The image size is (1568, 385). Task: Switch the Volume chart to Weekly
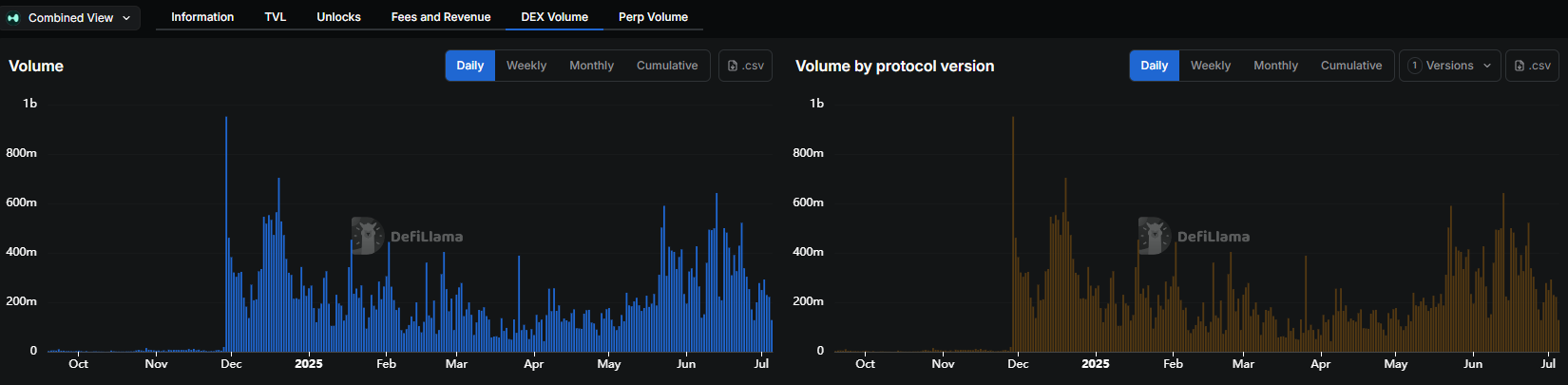(526, 66)
